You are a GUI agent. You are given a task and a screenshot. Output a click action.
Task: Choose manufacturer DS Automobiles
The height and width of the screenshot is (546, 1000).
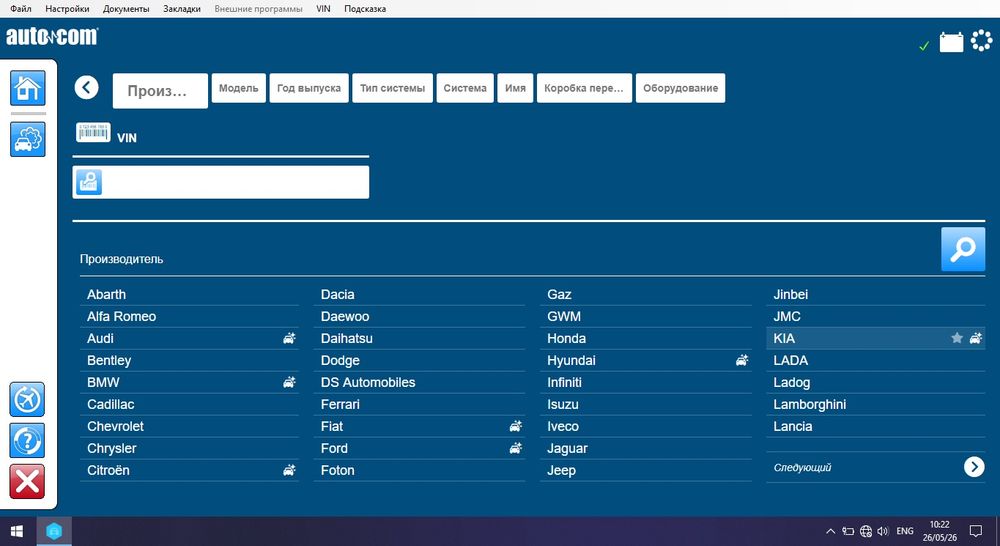(x=419, y=383)
